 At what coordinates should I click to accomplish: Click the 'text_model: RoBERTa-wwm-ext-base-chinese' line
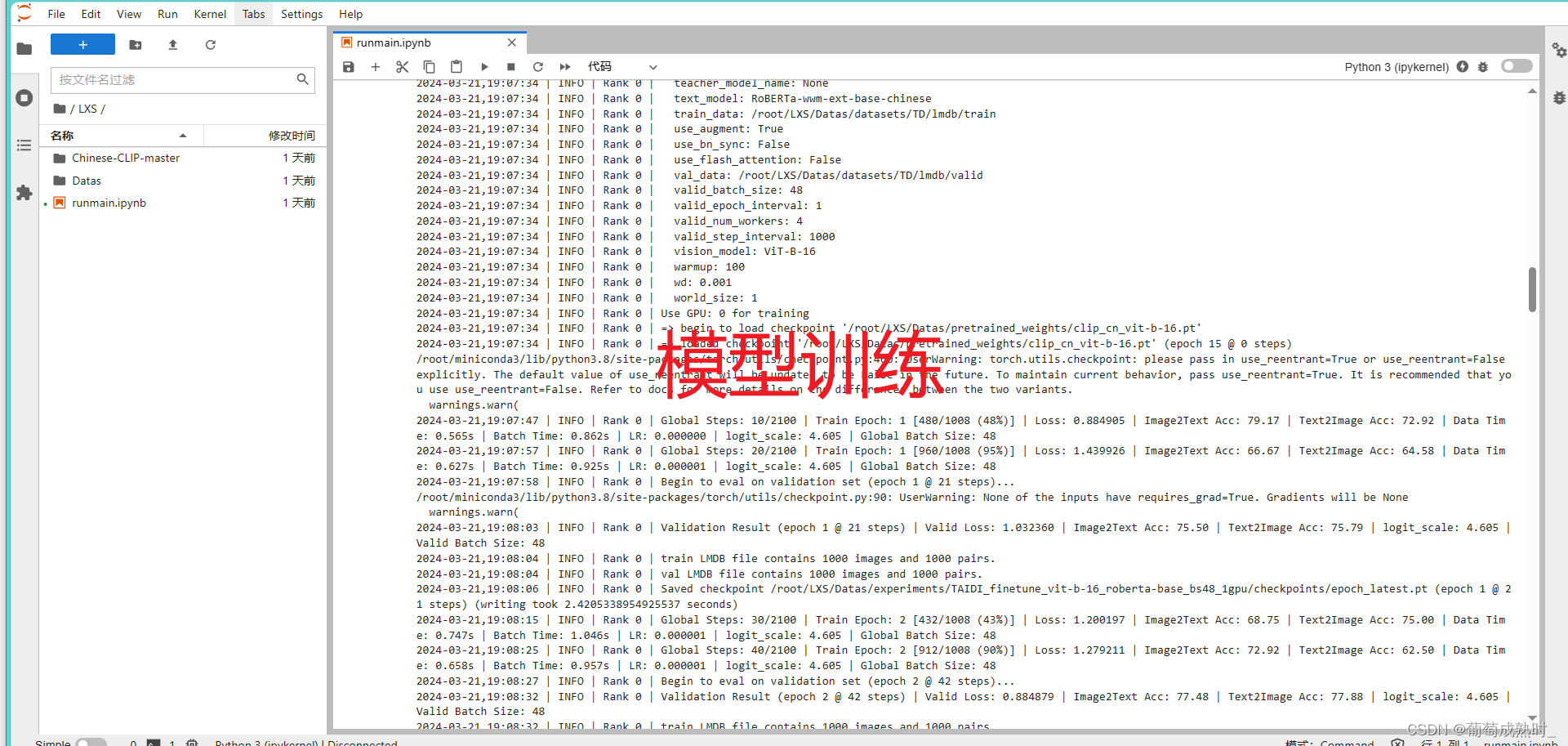pyautogui.click(x=802, y=99)
